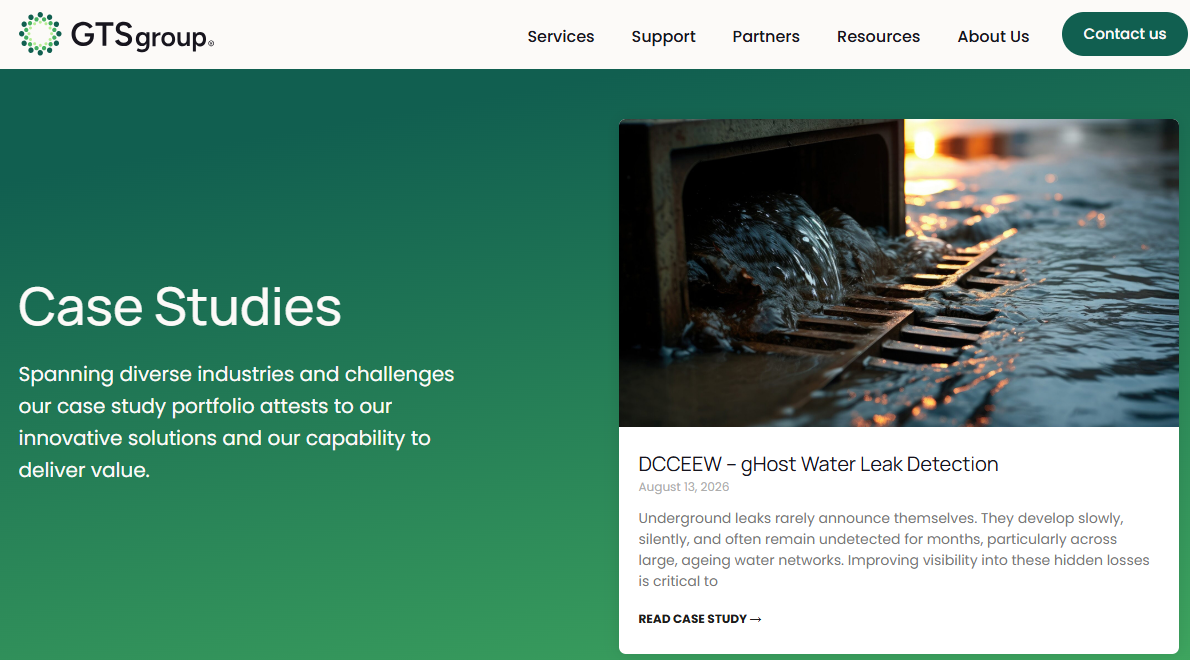Click the GTS group logo
Viewport: 1190px width, 660px height.
pos(116,34)
